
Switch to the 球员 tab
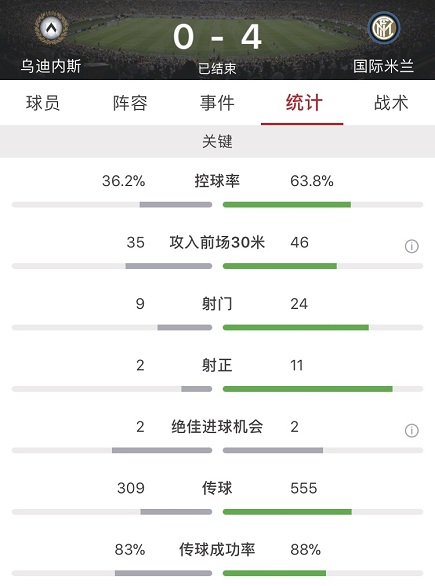tap(43, 103)
